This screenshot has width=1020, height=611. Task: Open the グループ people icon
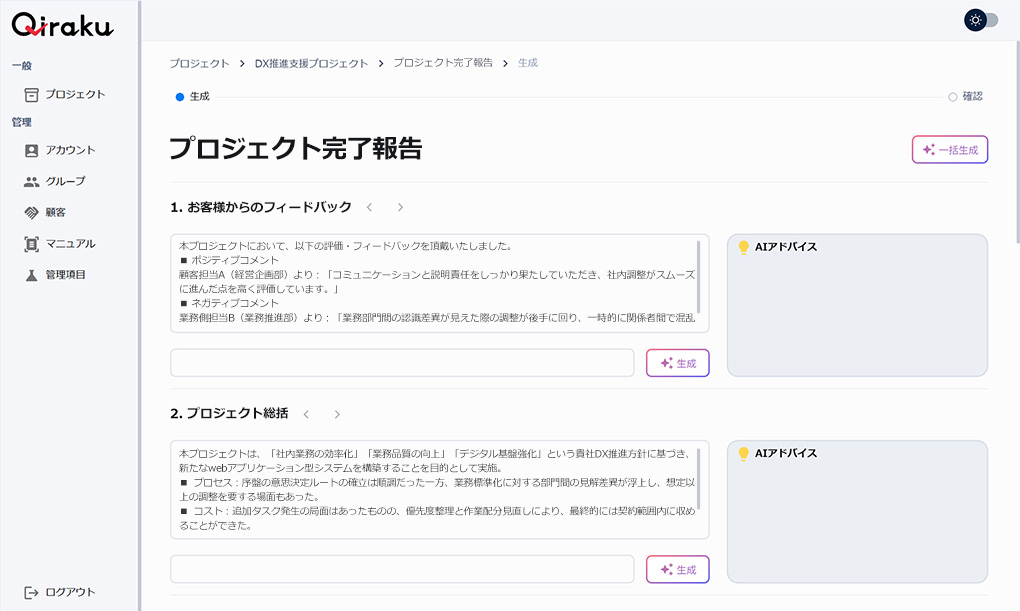point(32,181)
